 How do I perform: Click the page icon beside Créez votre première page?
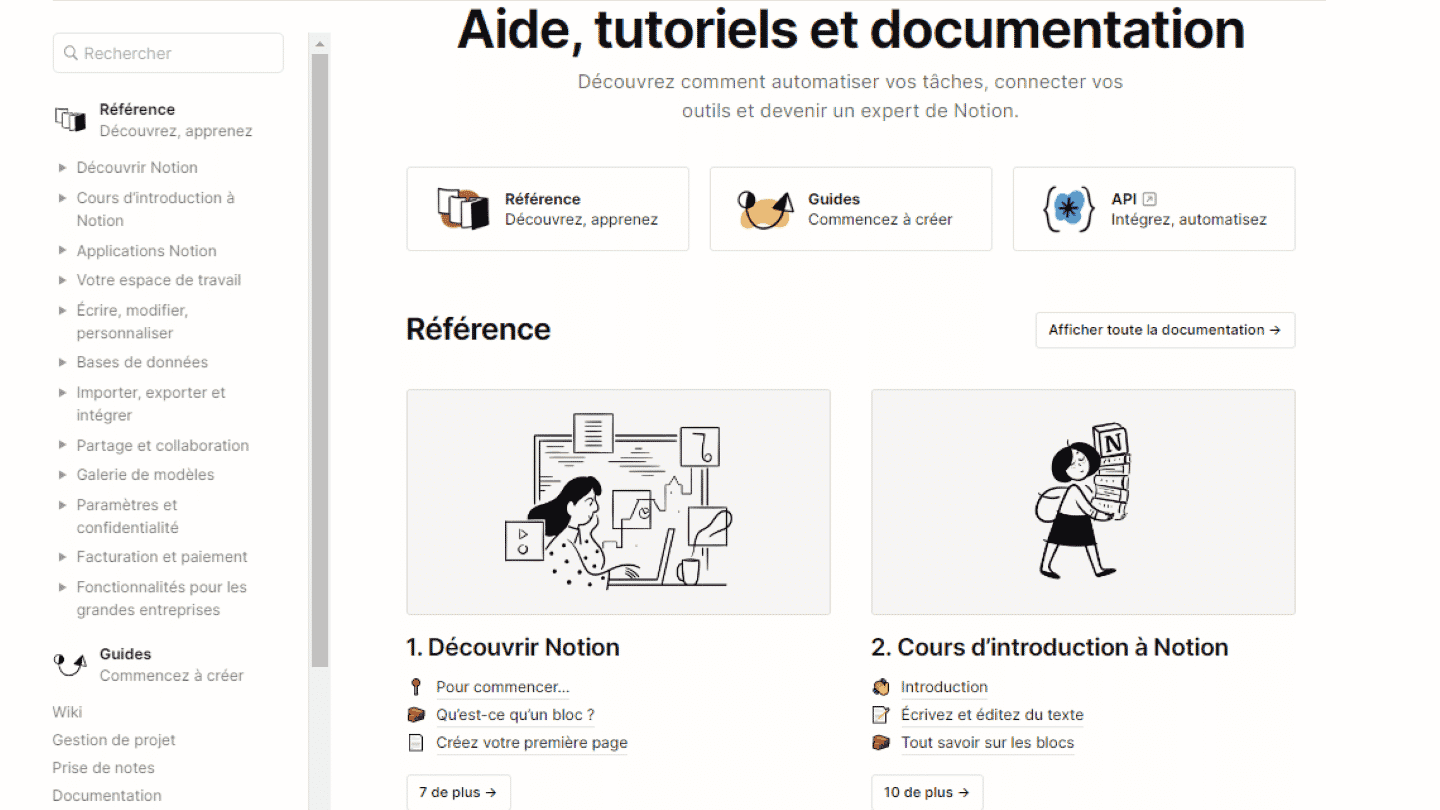pyautogui.click(x=416, y=743)
